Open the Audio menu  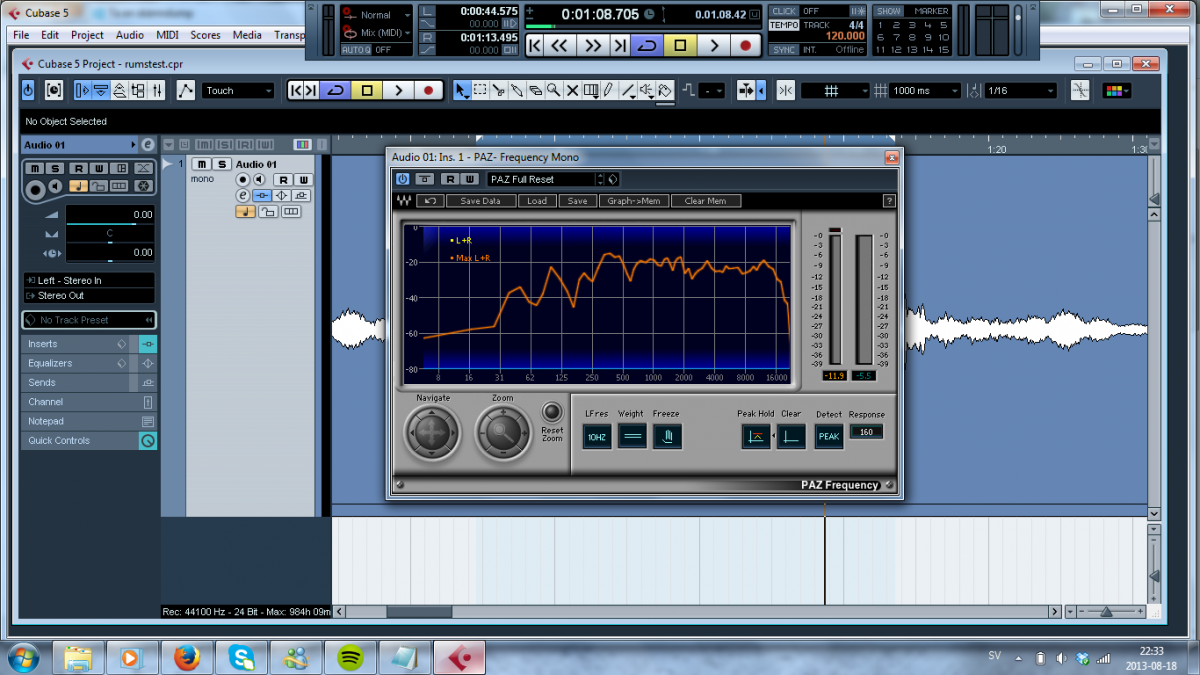130,35
